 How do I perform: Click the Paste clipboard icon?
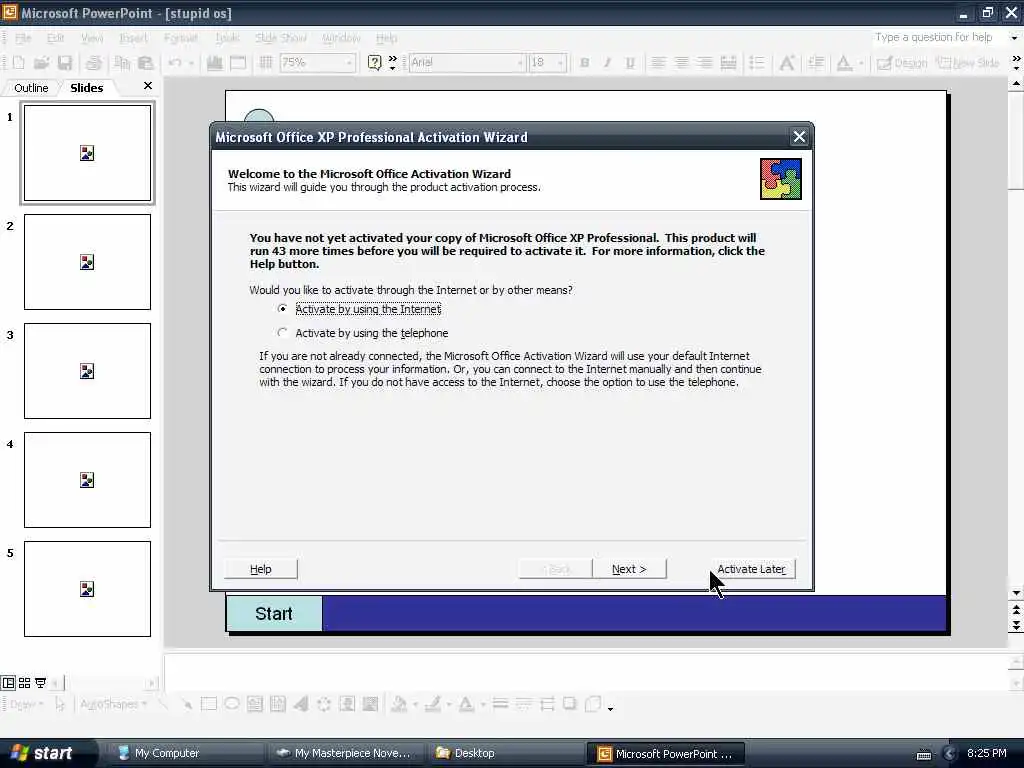(x=146, y=63)
